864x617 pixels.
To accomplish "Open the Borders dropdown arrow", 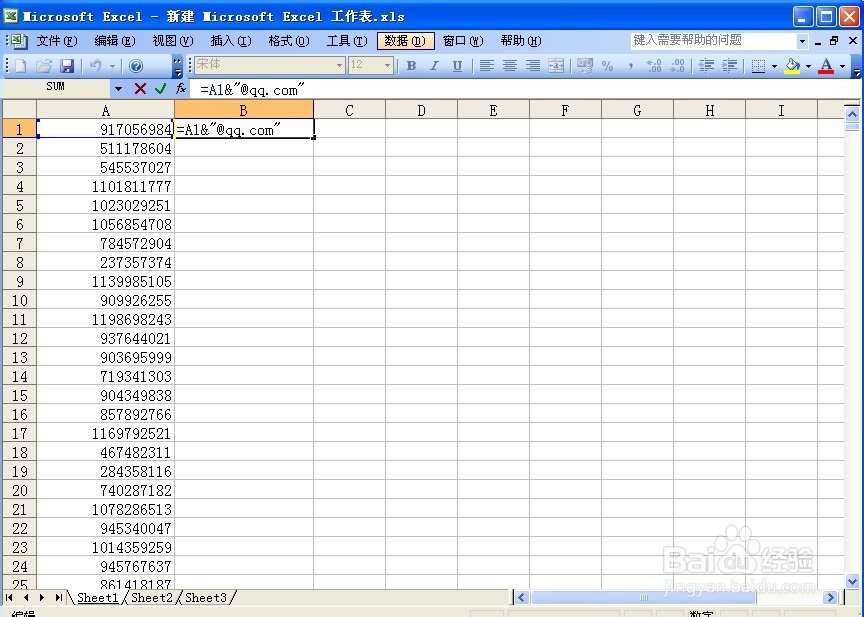I will 773,65.
